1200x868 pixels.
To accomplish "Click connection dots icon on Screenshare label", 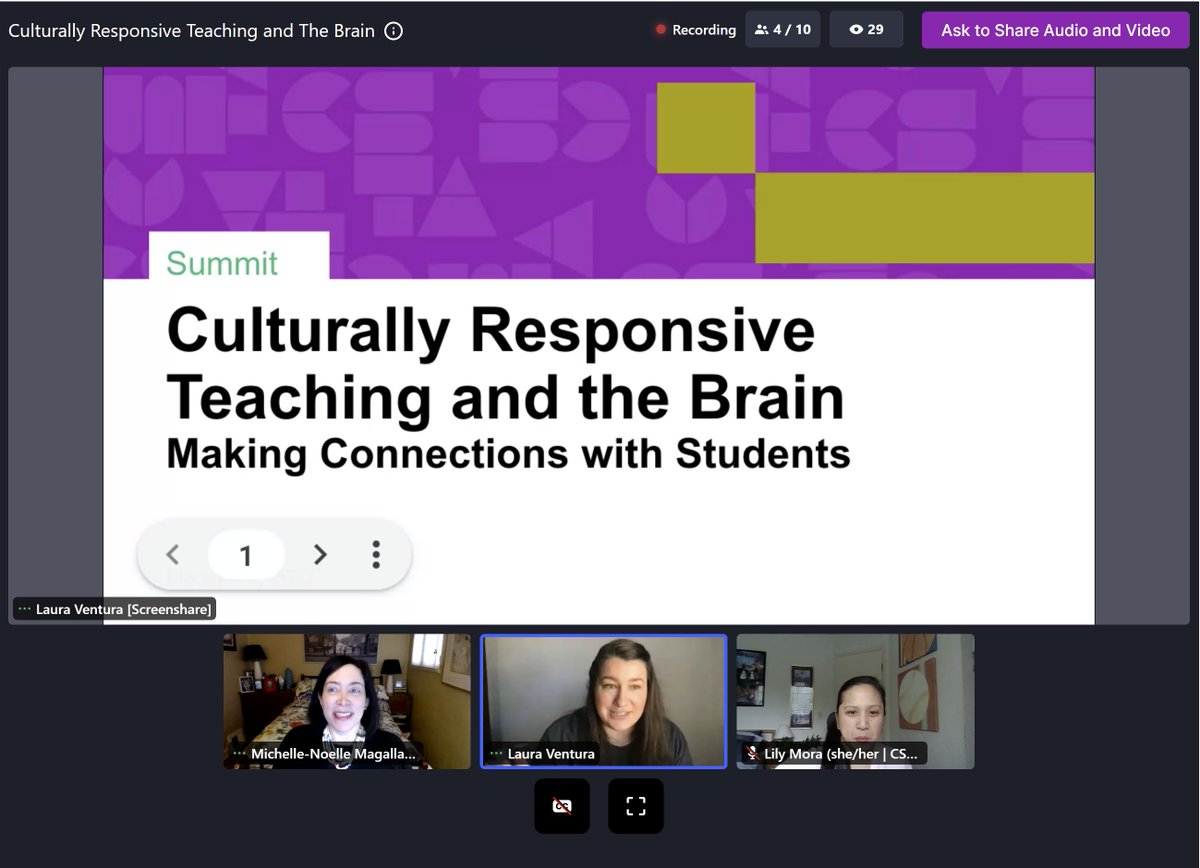I will [24, 608].
